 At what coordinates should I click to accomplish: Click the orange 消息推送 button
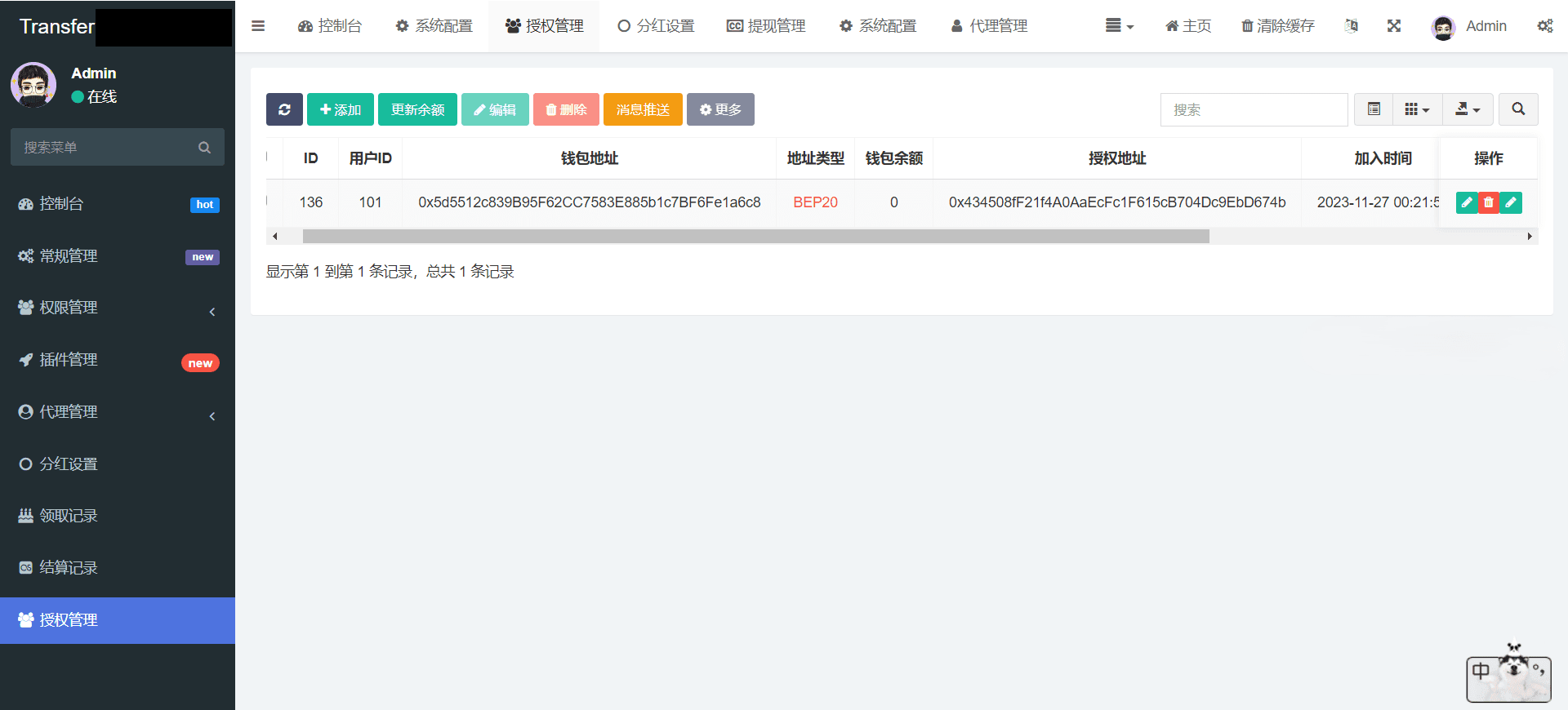(643, 109)
